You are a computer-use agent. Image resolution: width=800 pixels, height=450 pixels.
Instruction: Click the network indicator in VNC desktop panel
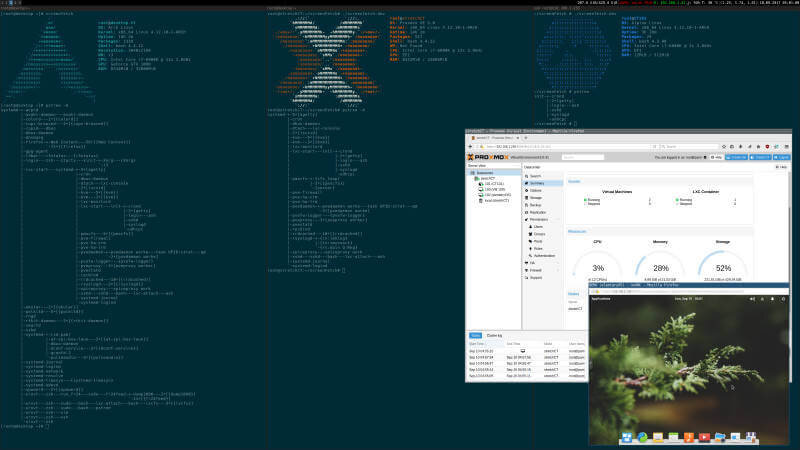[x=762, y=299]
